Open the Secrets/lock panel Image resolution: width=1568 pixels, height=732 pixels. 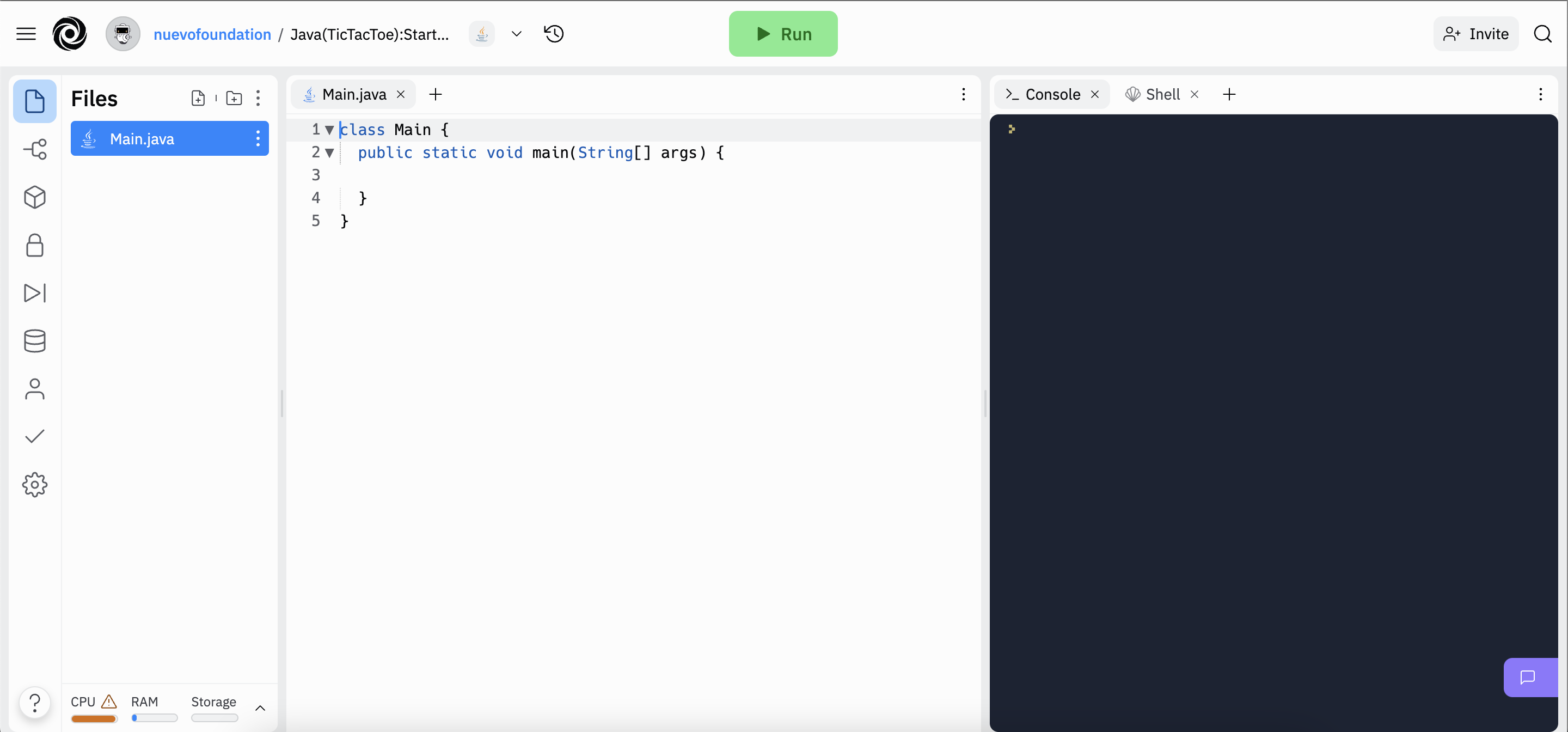34,245
